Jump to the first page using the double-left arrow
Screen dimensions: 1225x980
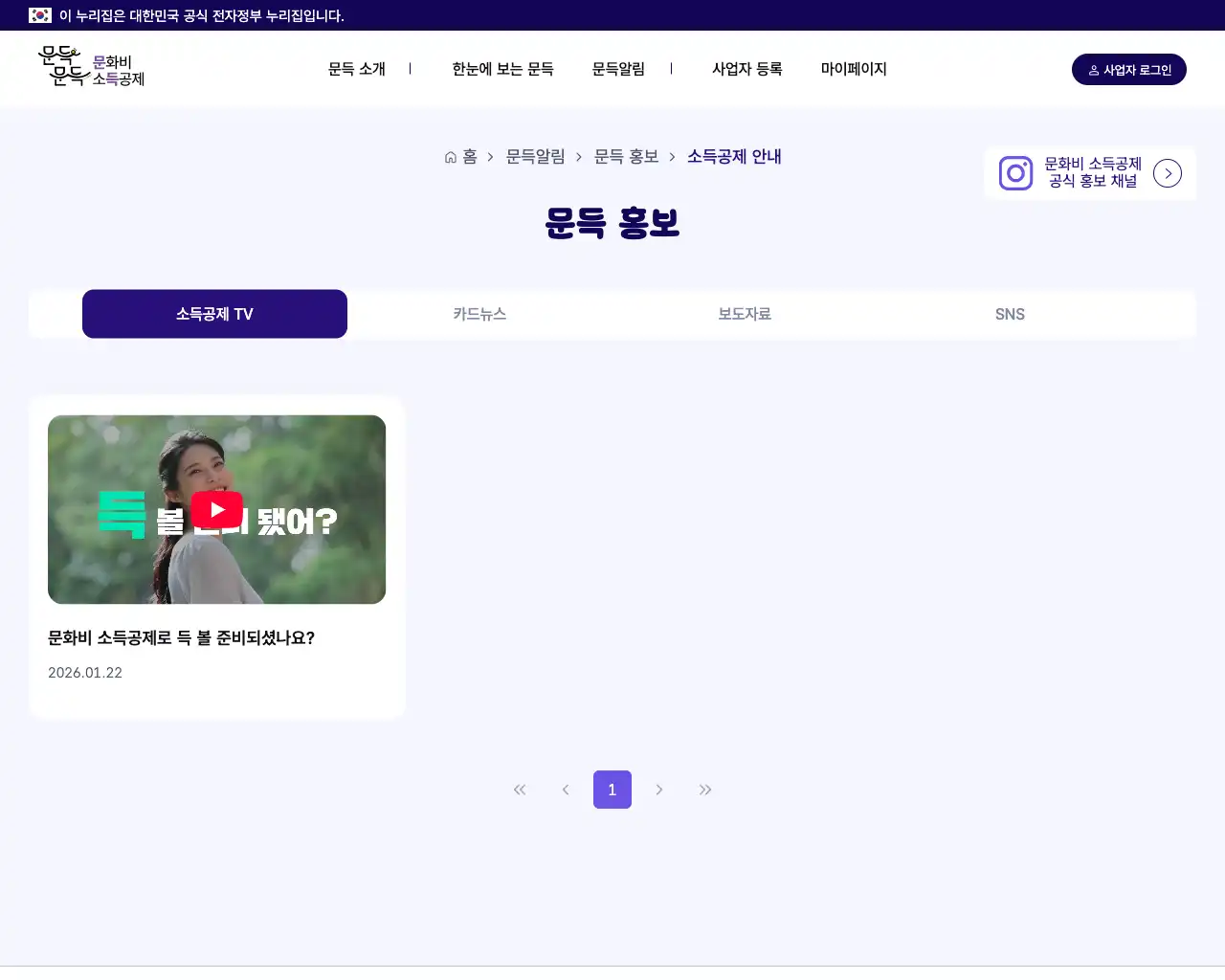(520, 790)
